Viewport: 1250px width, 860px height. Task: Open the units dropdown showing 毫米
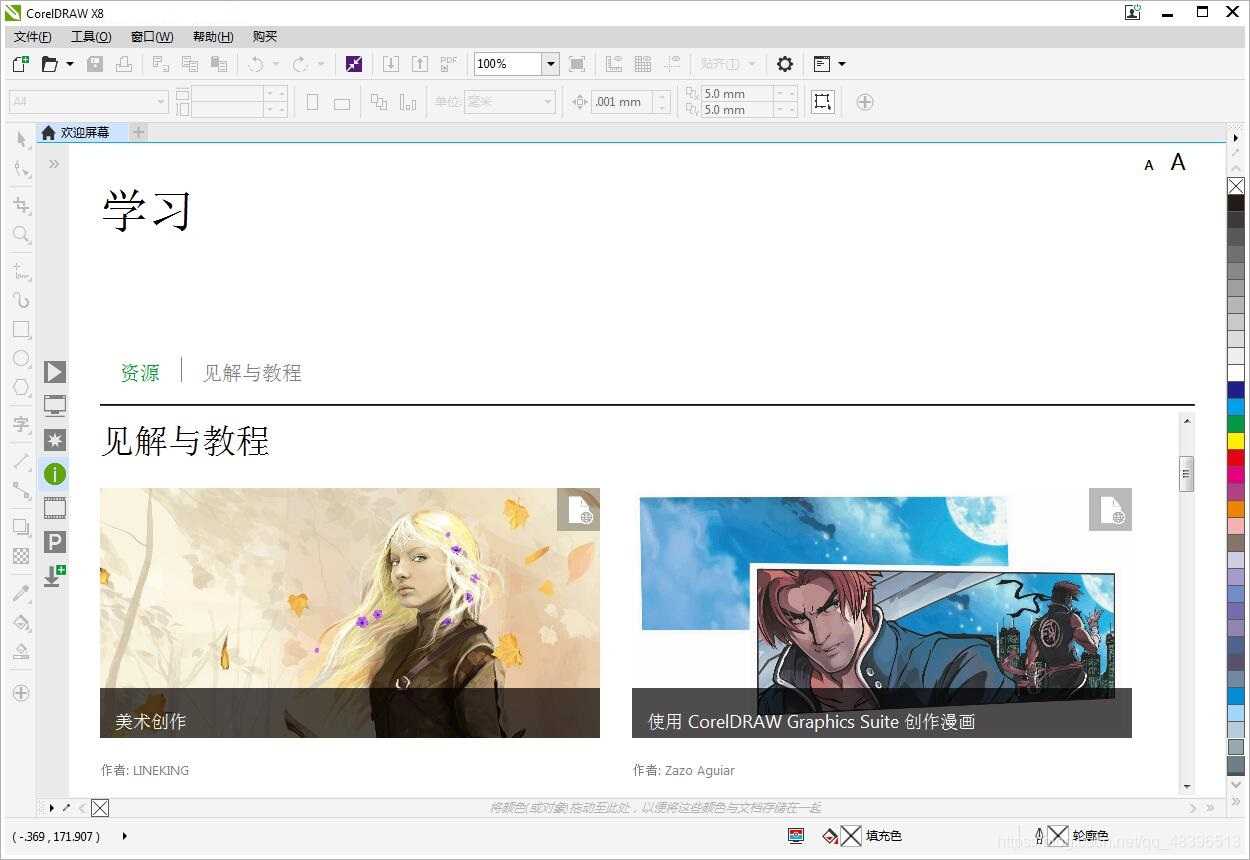click(547, 101)
